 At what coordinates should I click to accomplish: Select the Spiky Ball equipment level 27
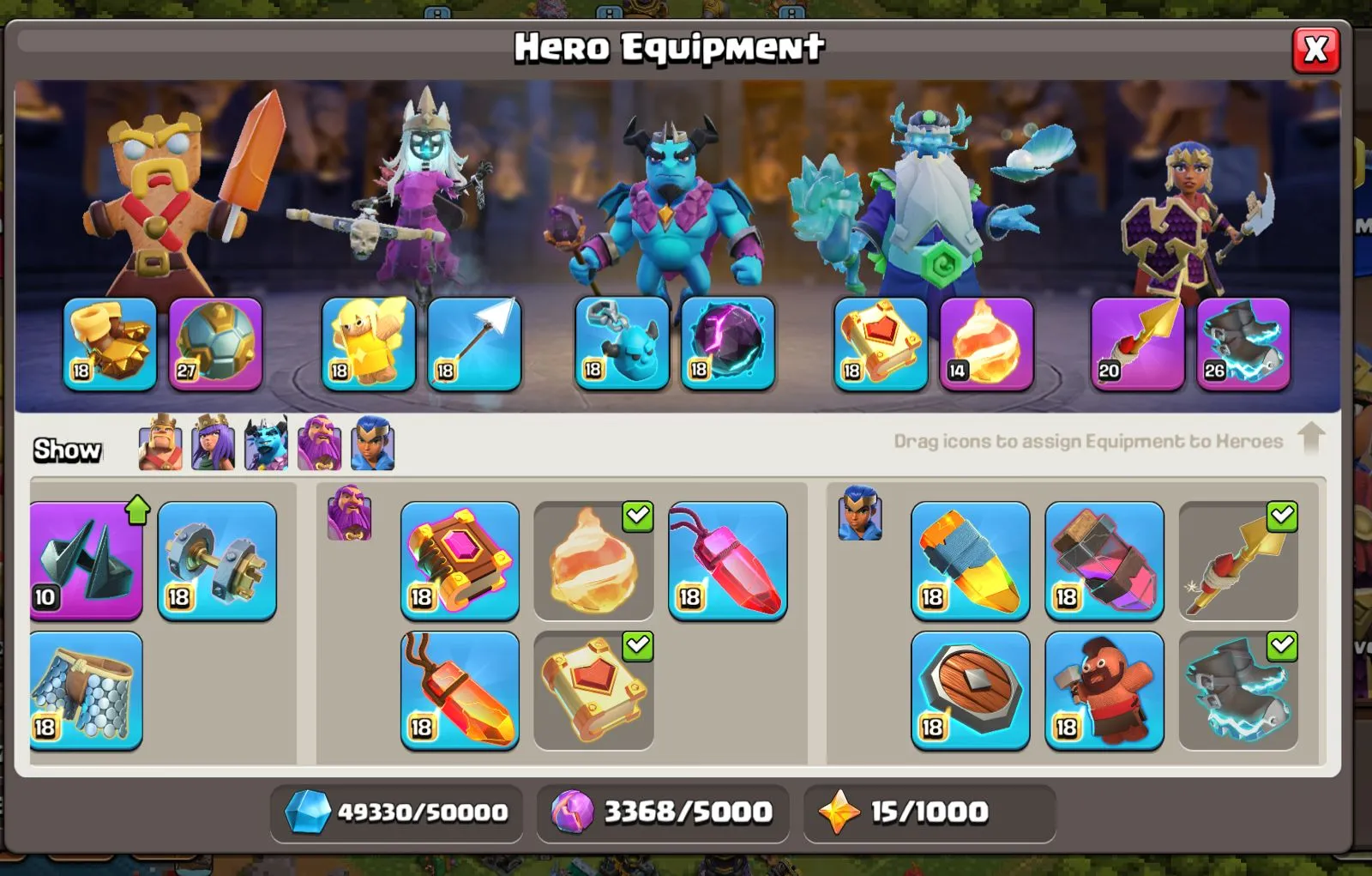(215, 345)
